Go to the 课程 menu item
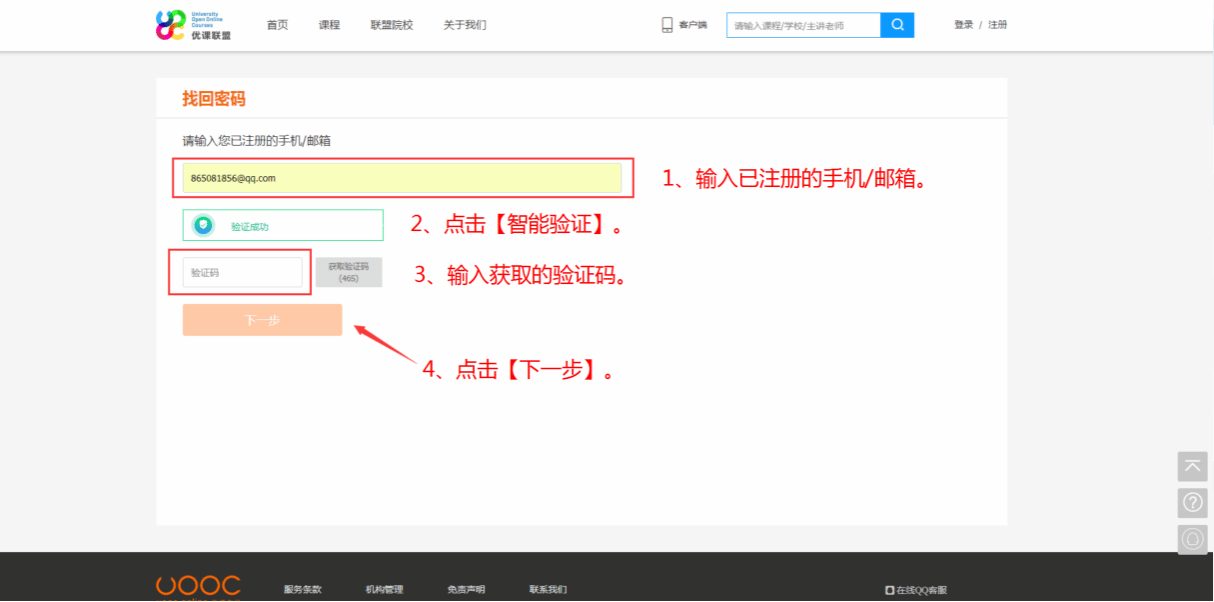This screenshot has height=602, width=1214. 329,25
